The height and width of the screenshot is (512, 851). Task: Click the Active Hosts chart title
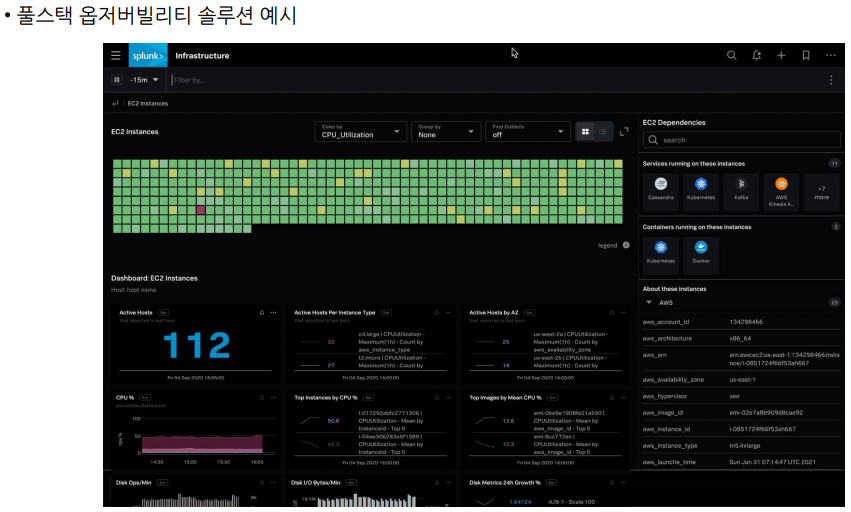[136, 313]
